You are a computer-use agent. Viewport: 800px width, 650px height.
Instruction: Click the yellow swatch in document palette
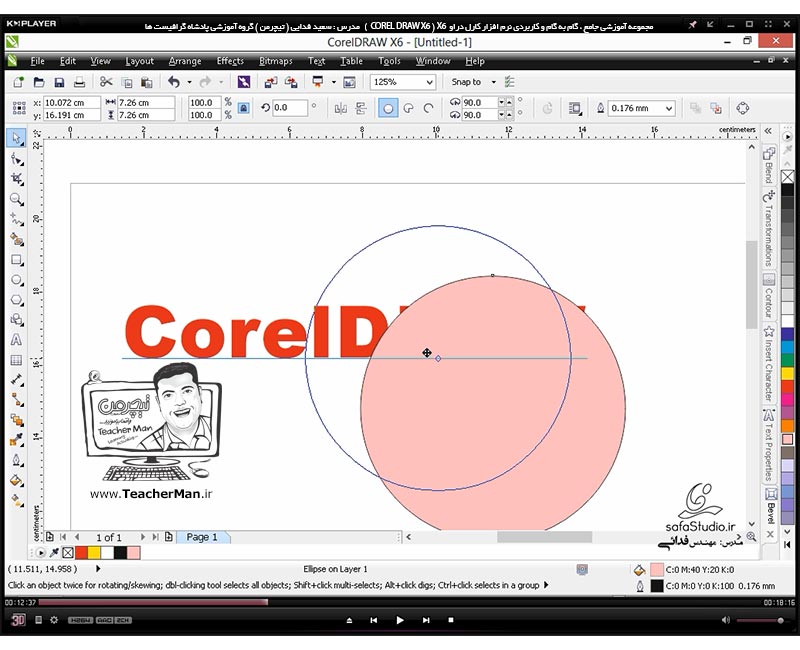94,553
